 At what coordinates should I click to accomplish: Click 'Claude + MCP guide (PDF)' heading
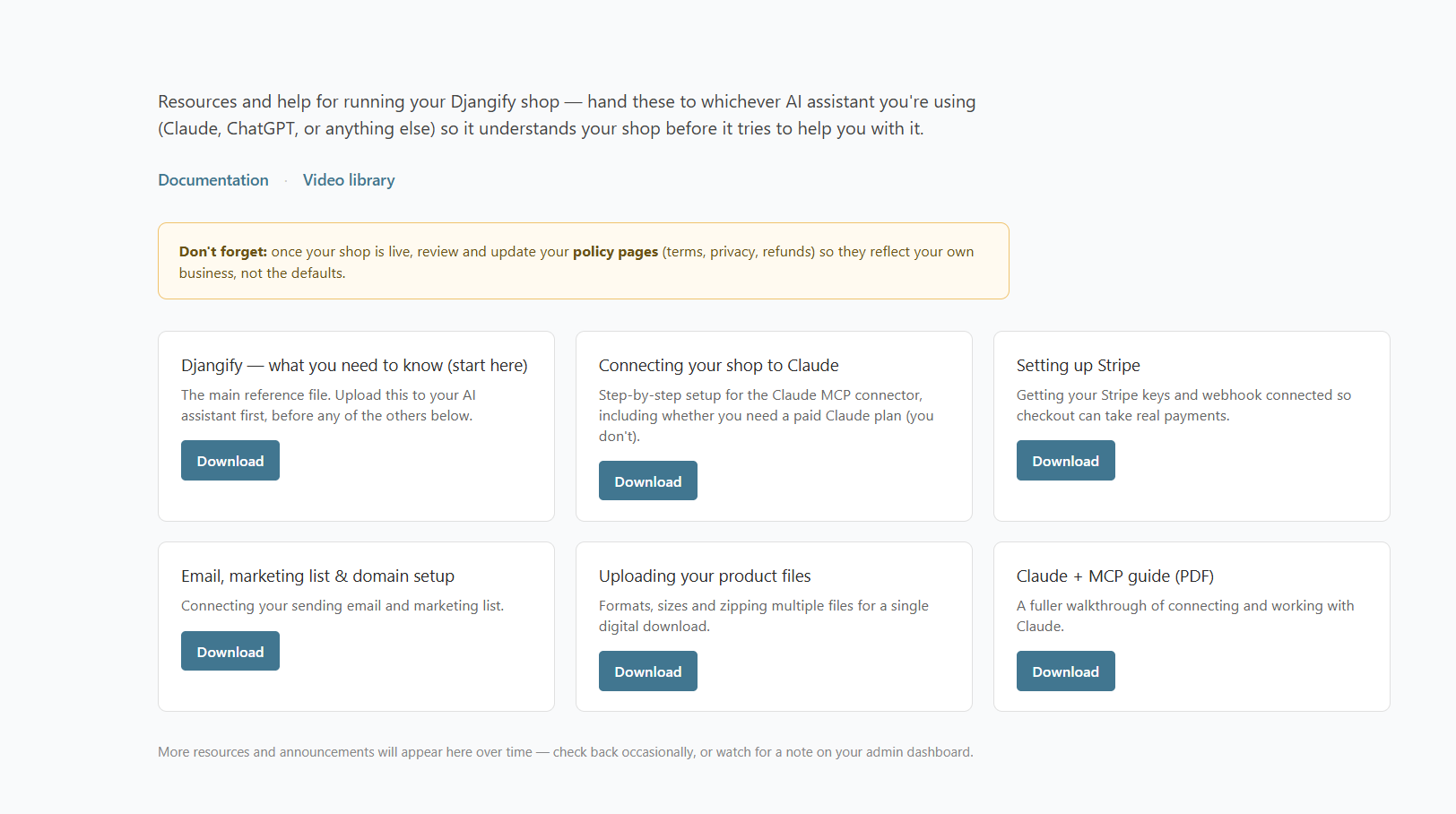point(1115,576)
